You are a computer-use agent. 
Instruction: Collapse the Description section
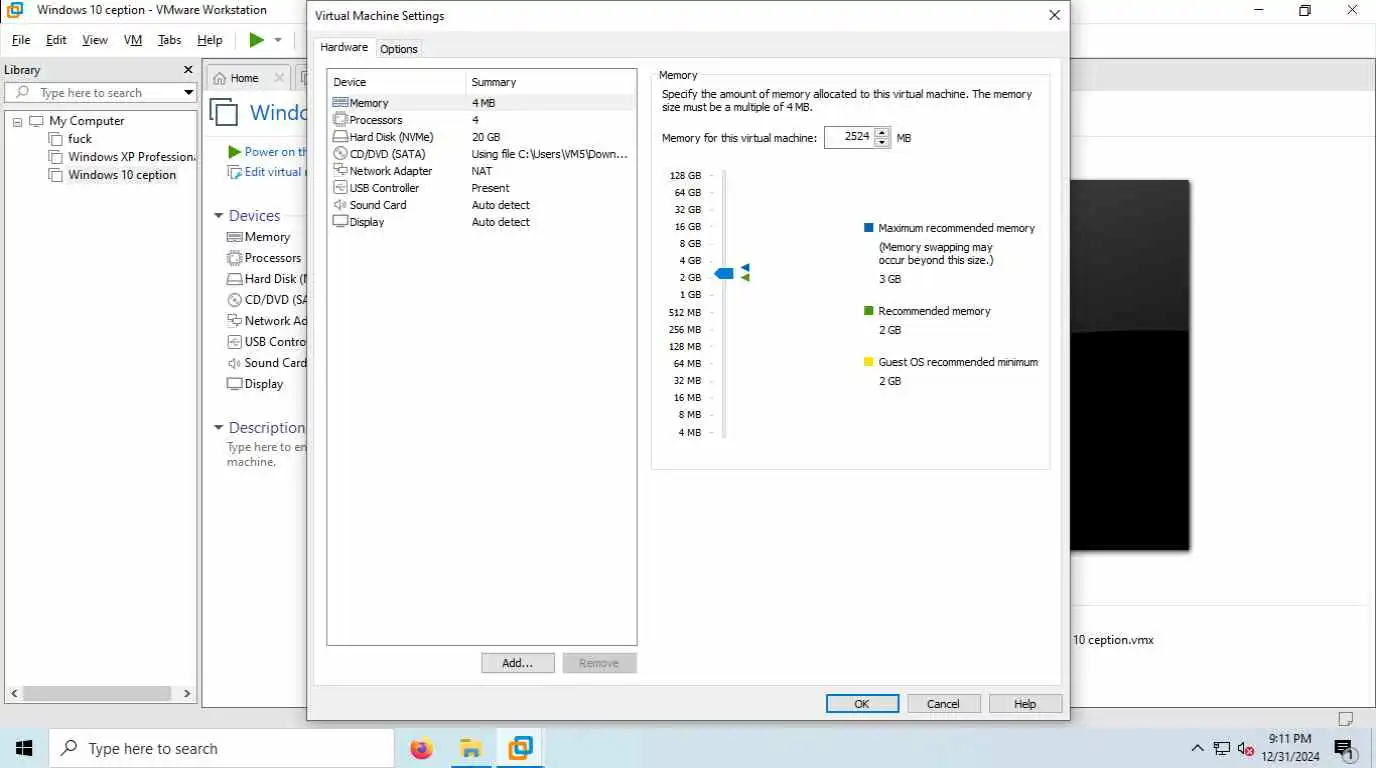(x=219, y=428)
